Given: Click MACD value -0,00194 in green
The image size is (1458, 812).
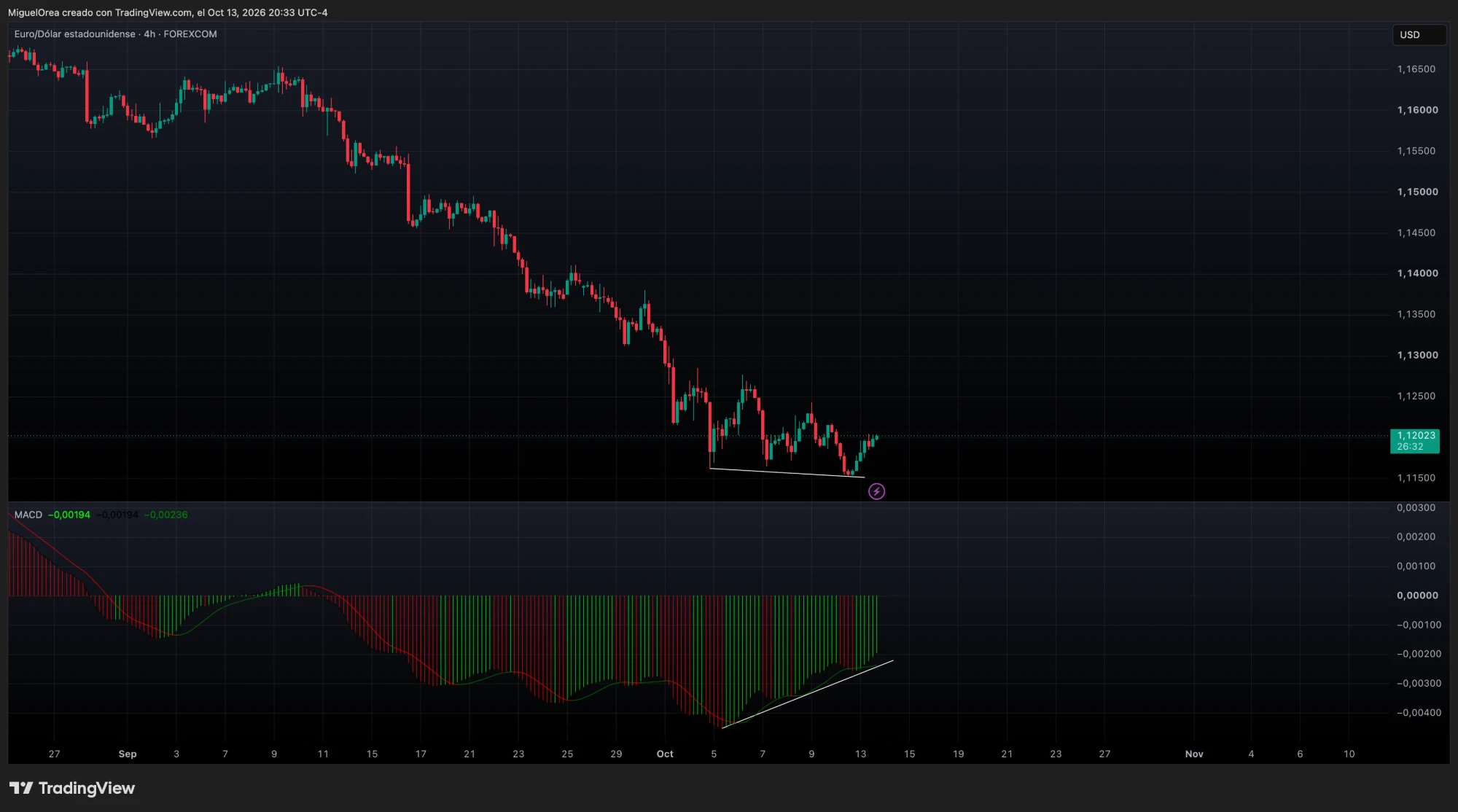Looking at the screenshot, I should click(x=69, y=515).
